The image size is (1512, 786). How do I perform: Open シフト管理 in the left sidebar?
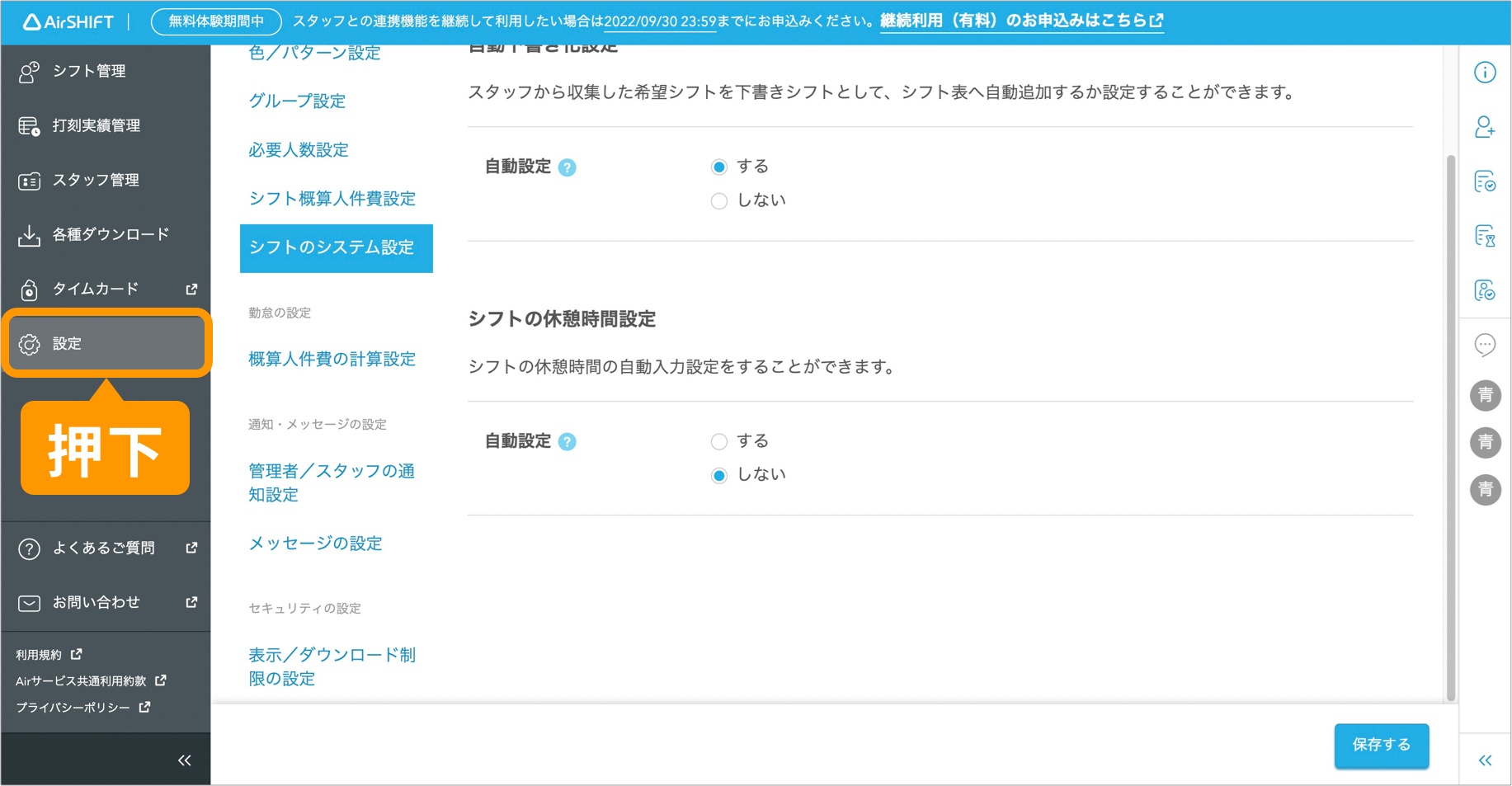click(x=89, y=72)
